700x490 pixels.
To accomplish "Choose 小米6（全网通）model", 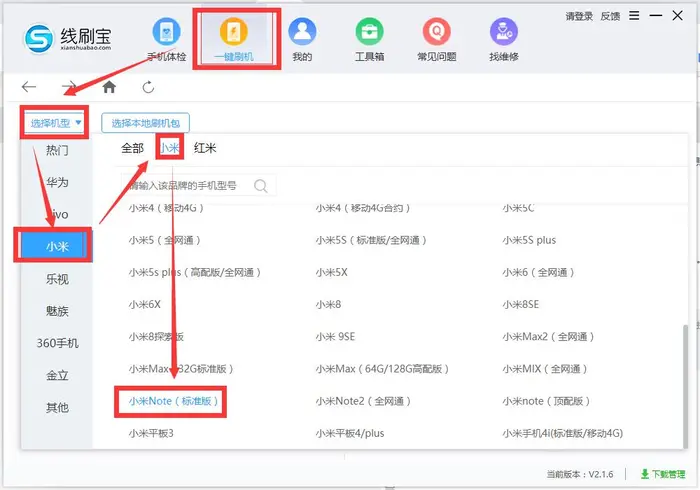I will (x=538, y=273).
